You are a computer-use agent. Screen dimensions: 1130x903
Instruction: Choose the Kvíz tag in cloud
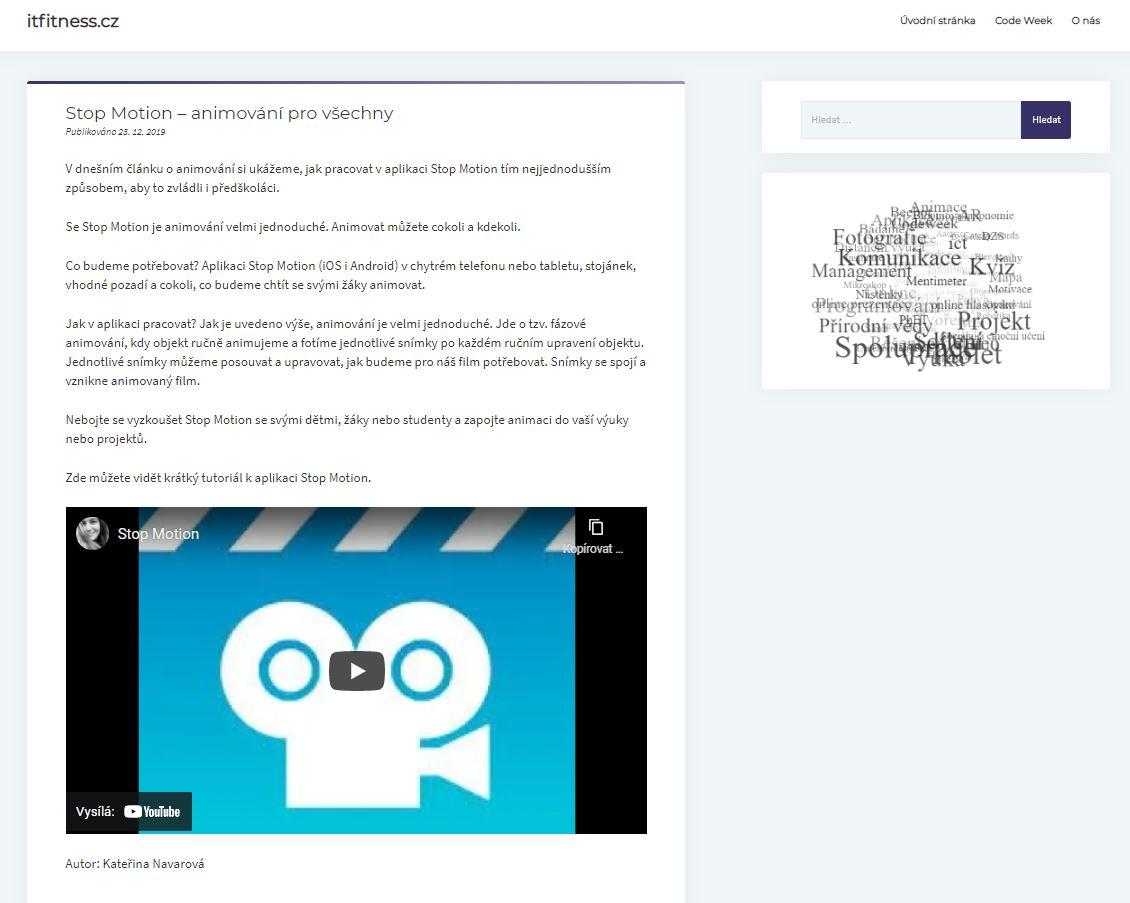(991, 268)
